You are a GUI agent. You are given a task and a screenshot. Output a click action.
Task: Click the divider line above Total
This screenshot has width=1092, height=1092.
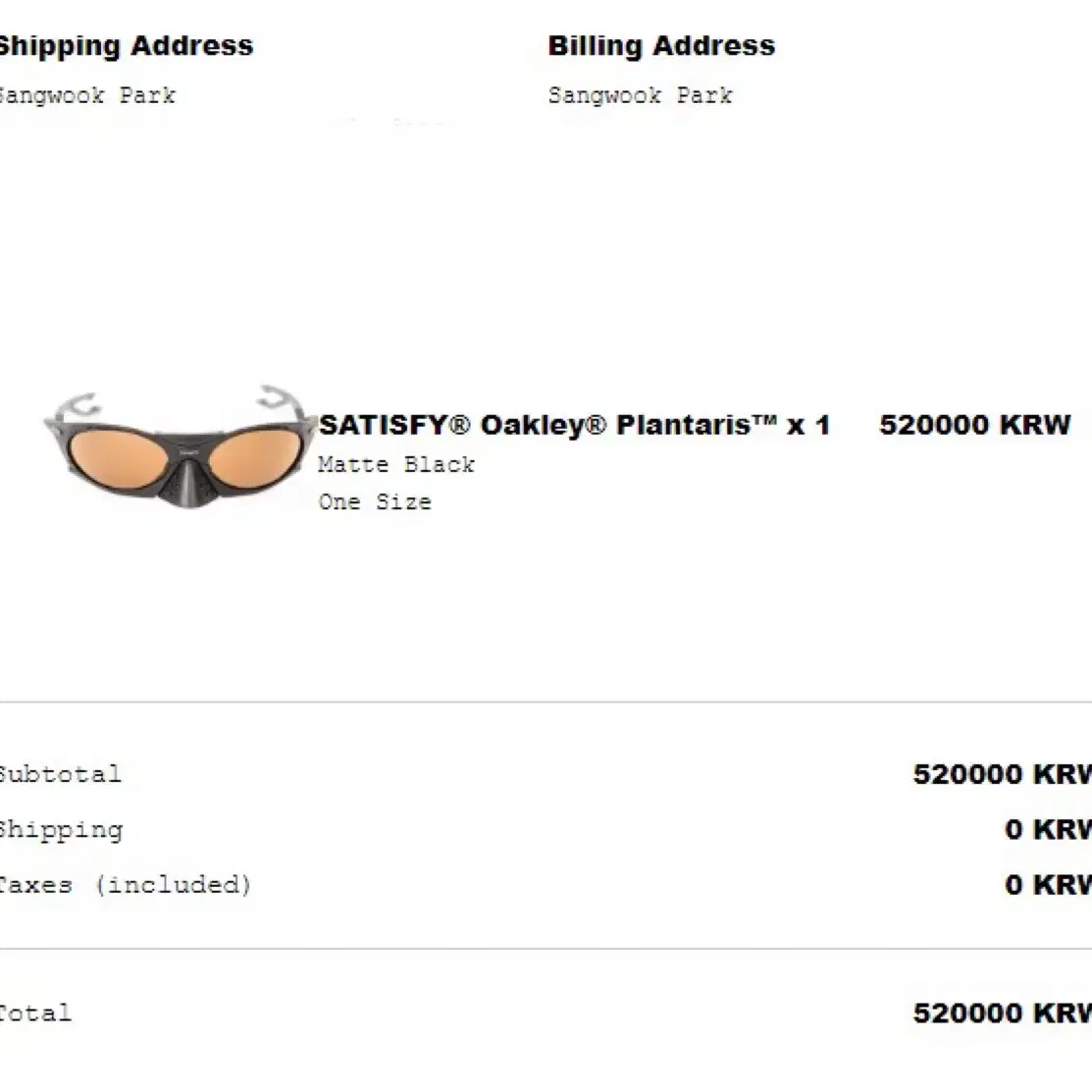pyautogui.click(x=546, y=949)
